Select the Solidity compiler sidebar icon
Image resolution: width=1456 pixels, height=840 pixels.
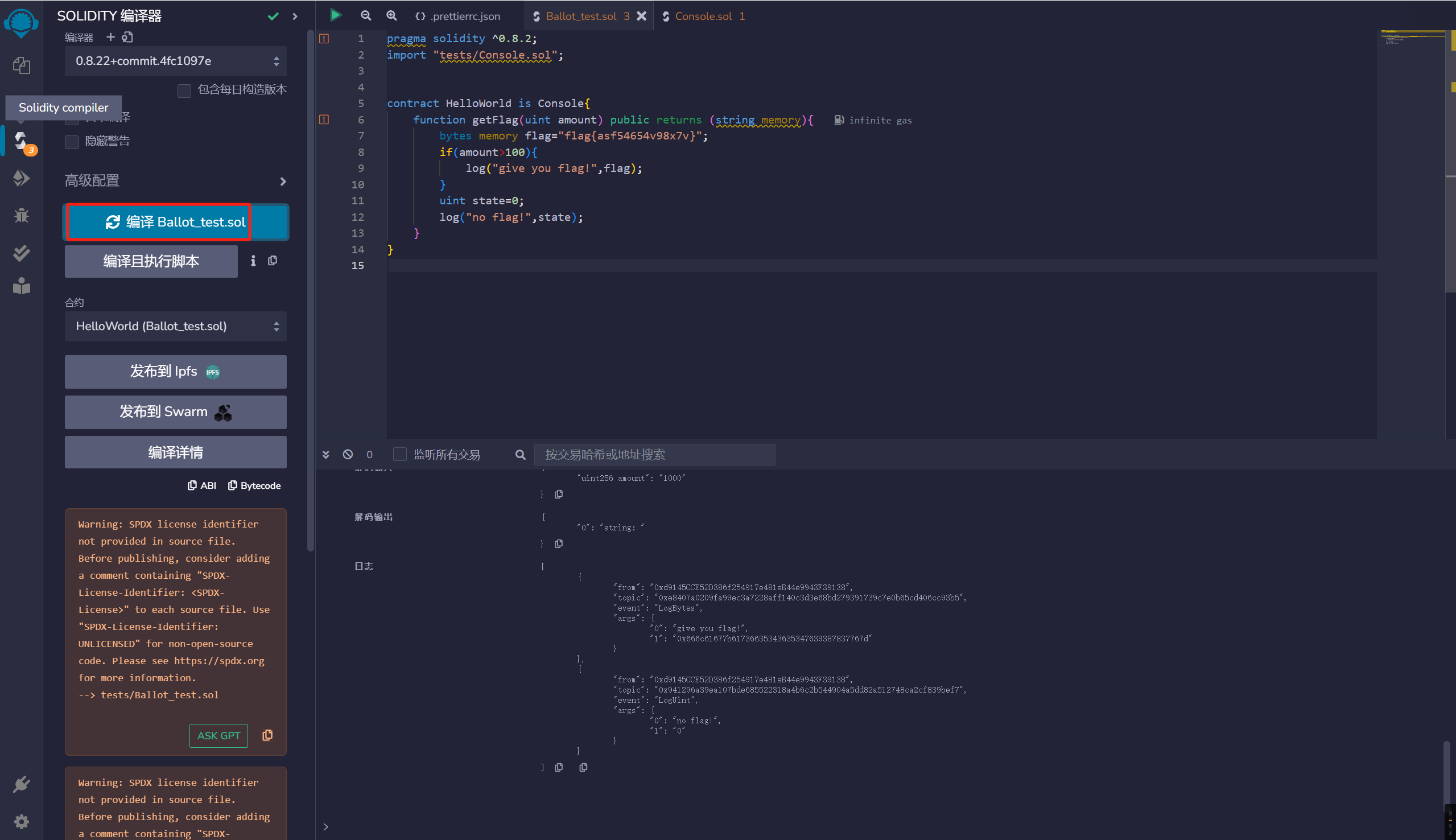(22, 142)
